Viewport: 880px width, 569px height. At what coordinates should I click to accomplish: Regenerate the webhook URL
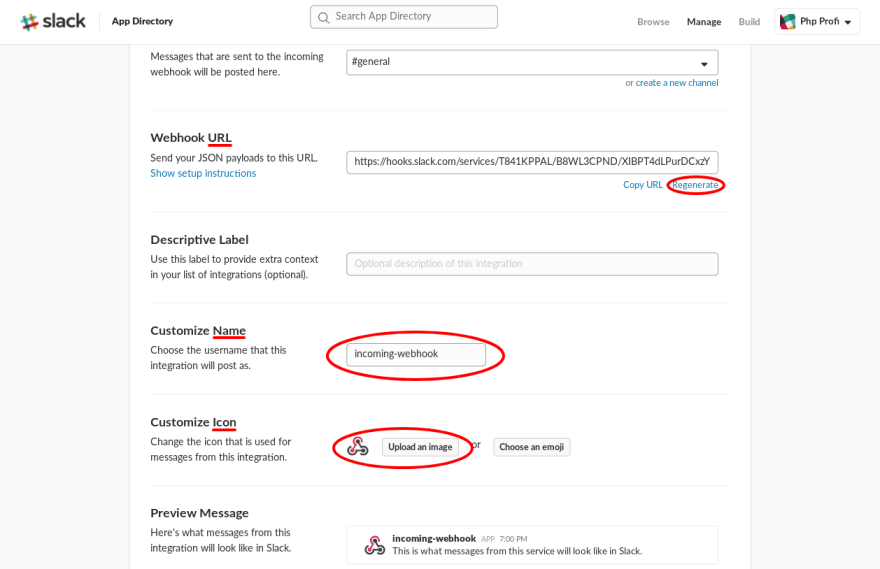pyautogui.click(x=695, y=185)
